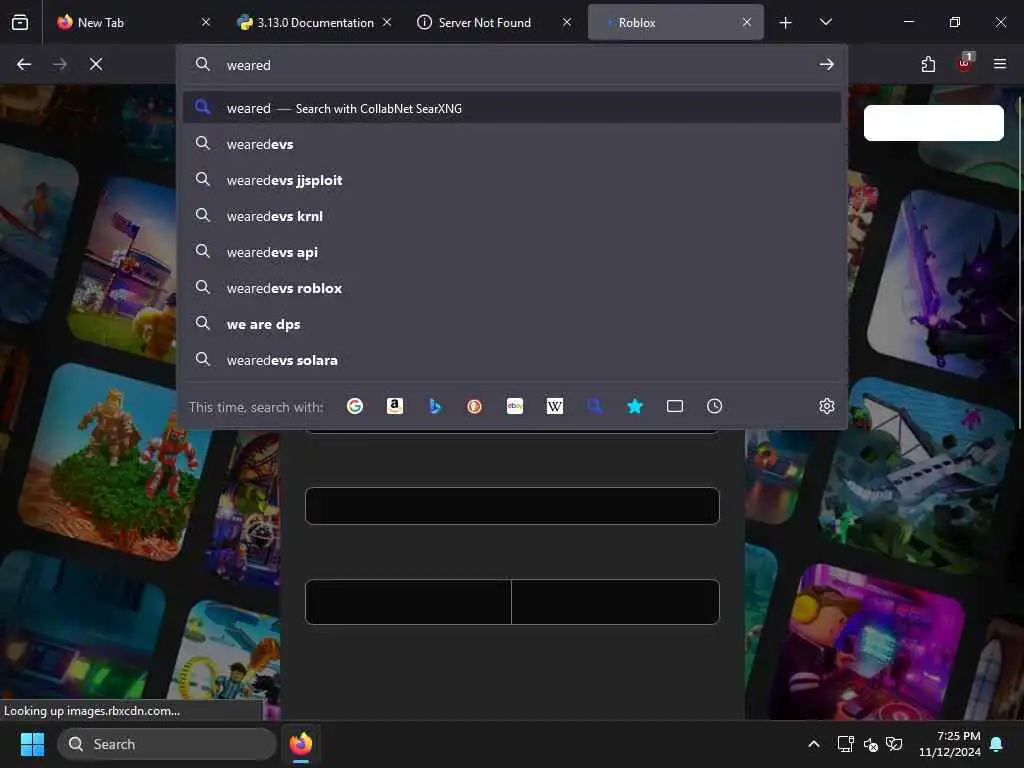Pick the 'we are dps' suggestion
The width and height of the screenshot is (1024, 768).
pos(512,325)
